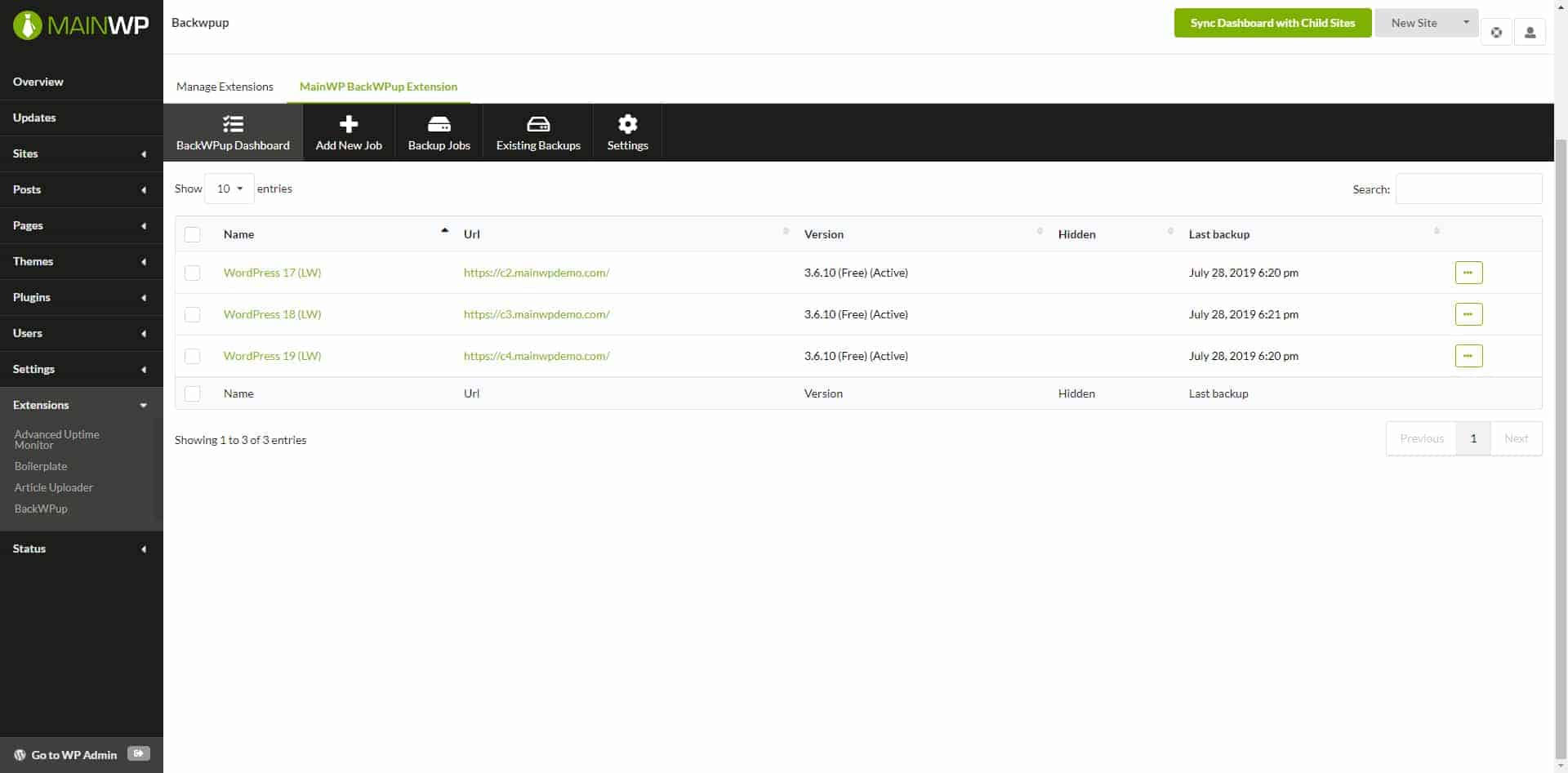Open the https://c3.mainwpdemo.com link
The image size is (1568, 773).
point(537,314)
